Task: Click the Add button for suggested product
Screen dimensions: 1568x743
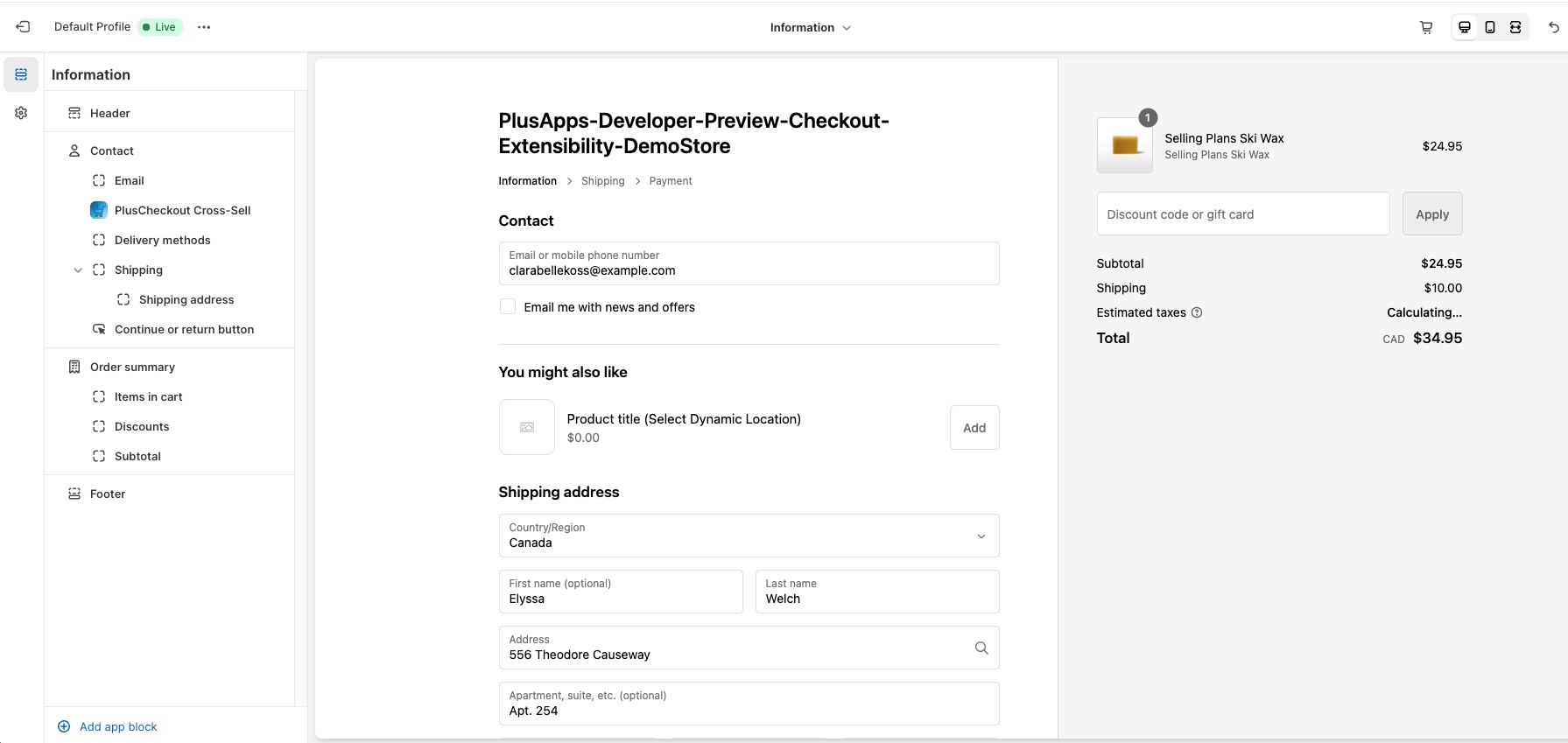Action: 974,428
